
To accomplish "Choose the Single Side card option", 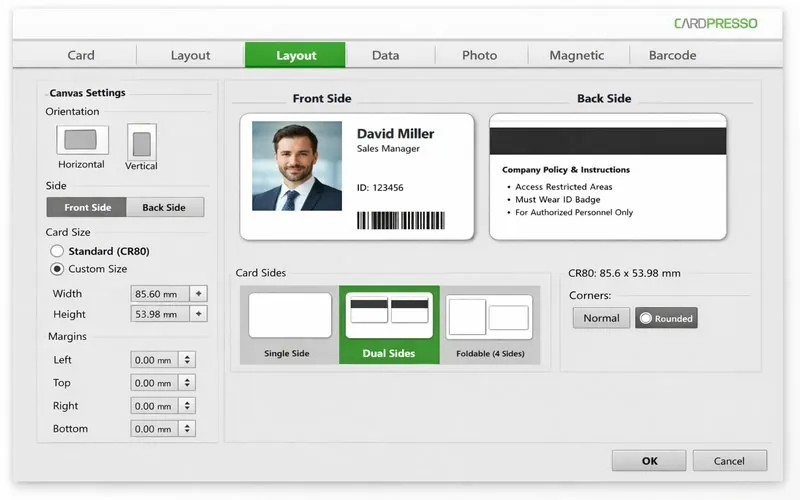I will pyautogui.click(x=289, y=324).
